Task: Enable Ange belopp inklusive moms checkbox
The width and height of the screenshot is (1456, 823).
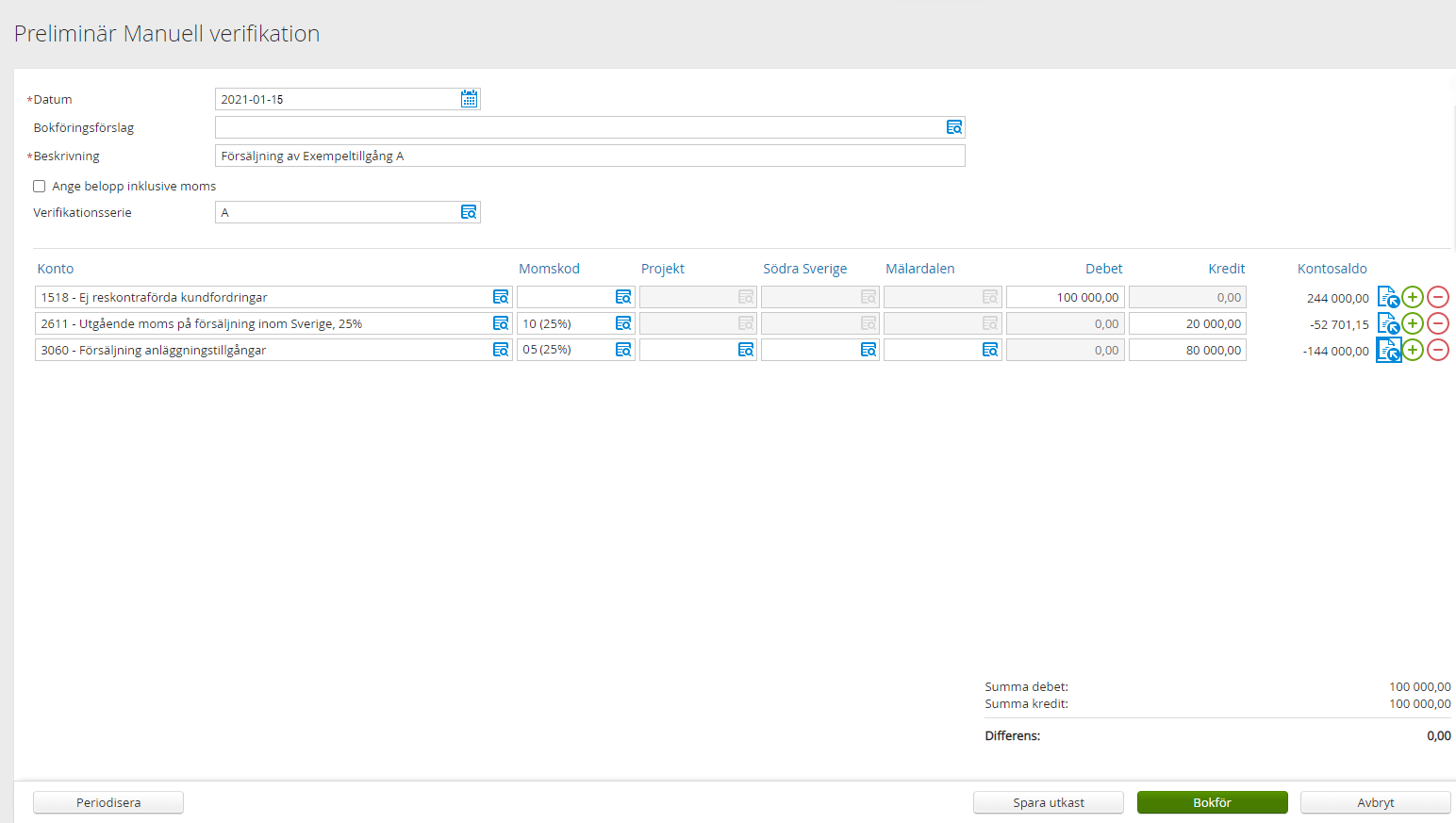Action: [x=40, y=187]
